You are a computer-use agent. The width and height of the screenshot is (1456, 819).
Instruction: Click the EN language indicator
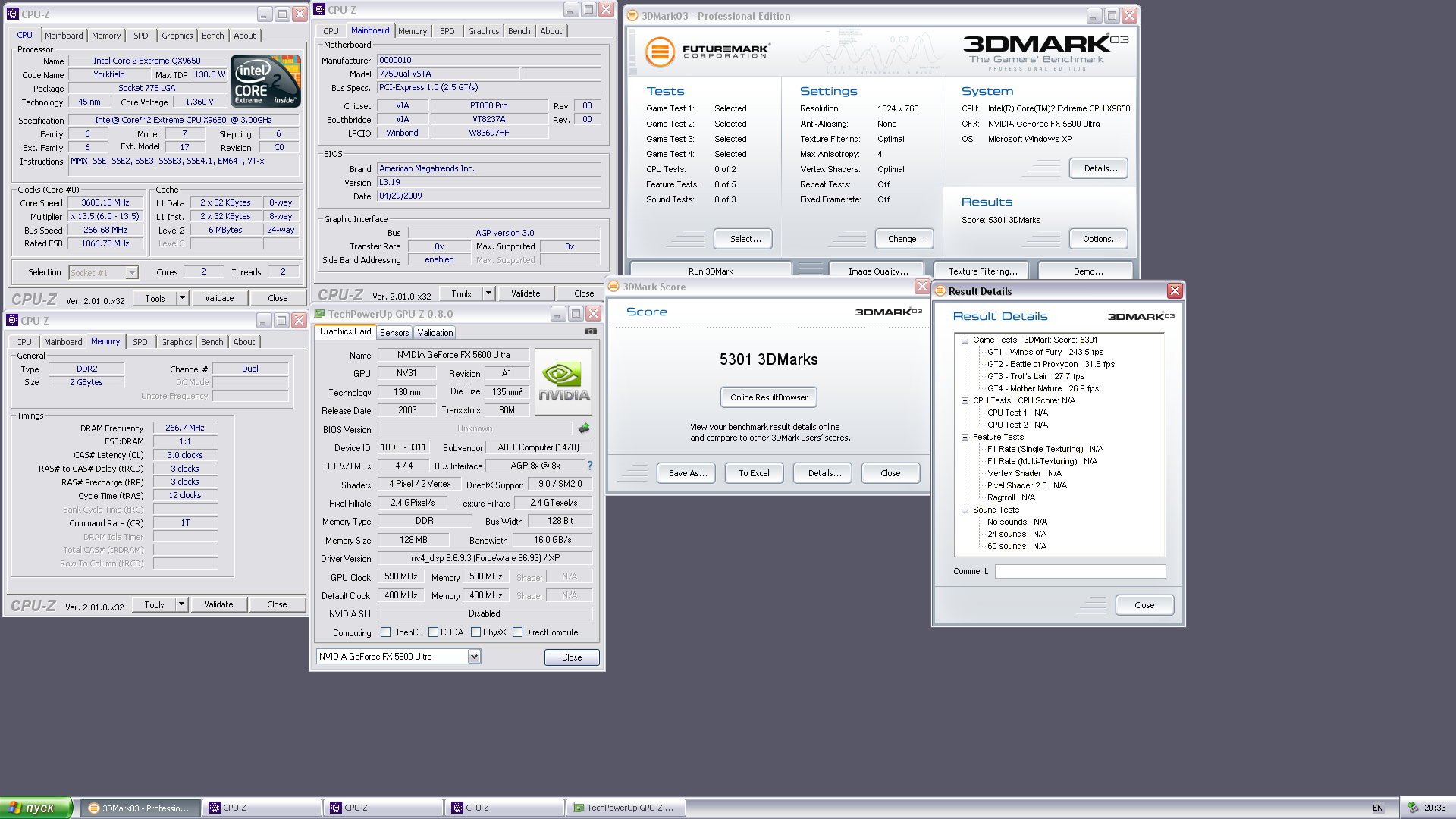1378,808
